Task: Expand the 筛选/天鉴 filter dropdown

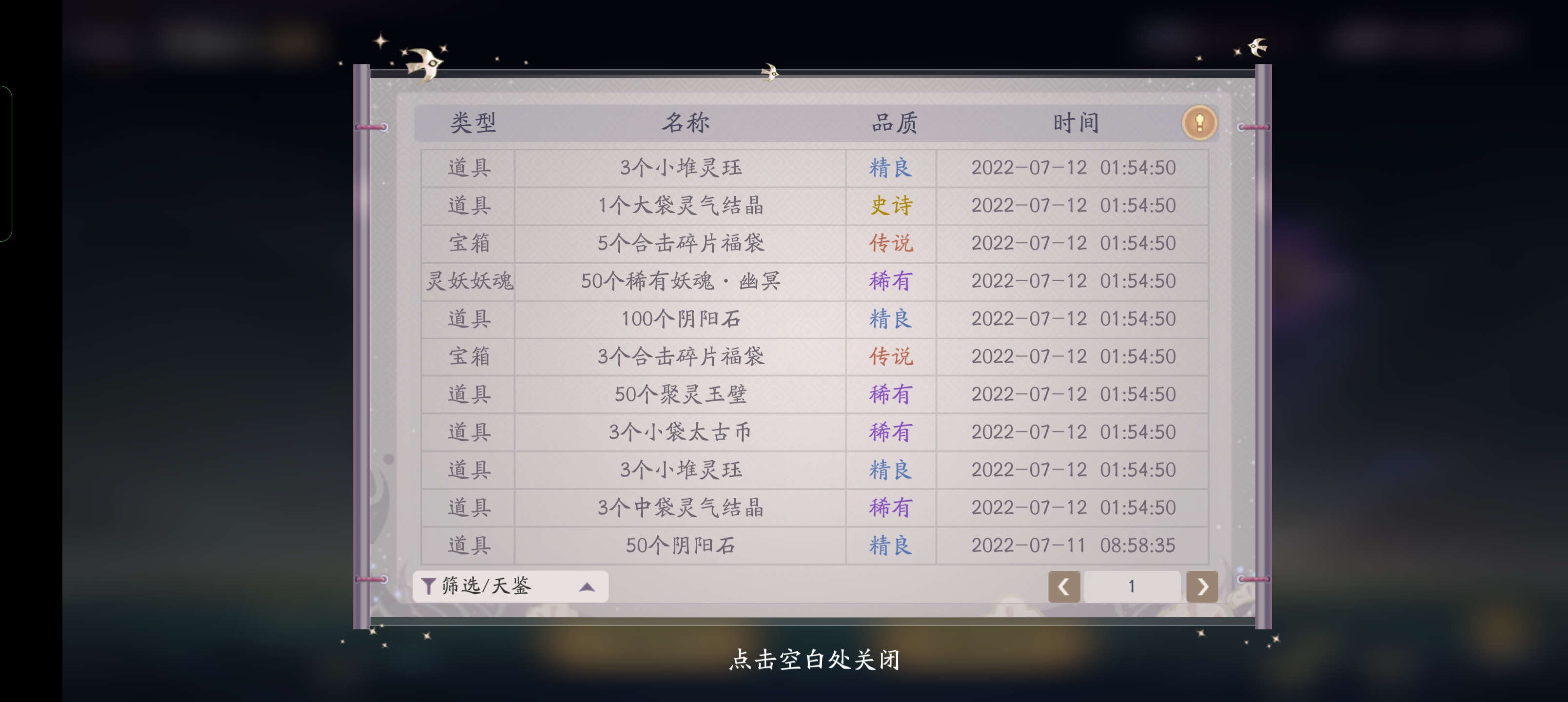Action: tap(510, 586)
